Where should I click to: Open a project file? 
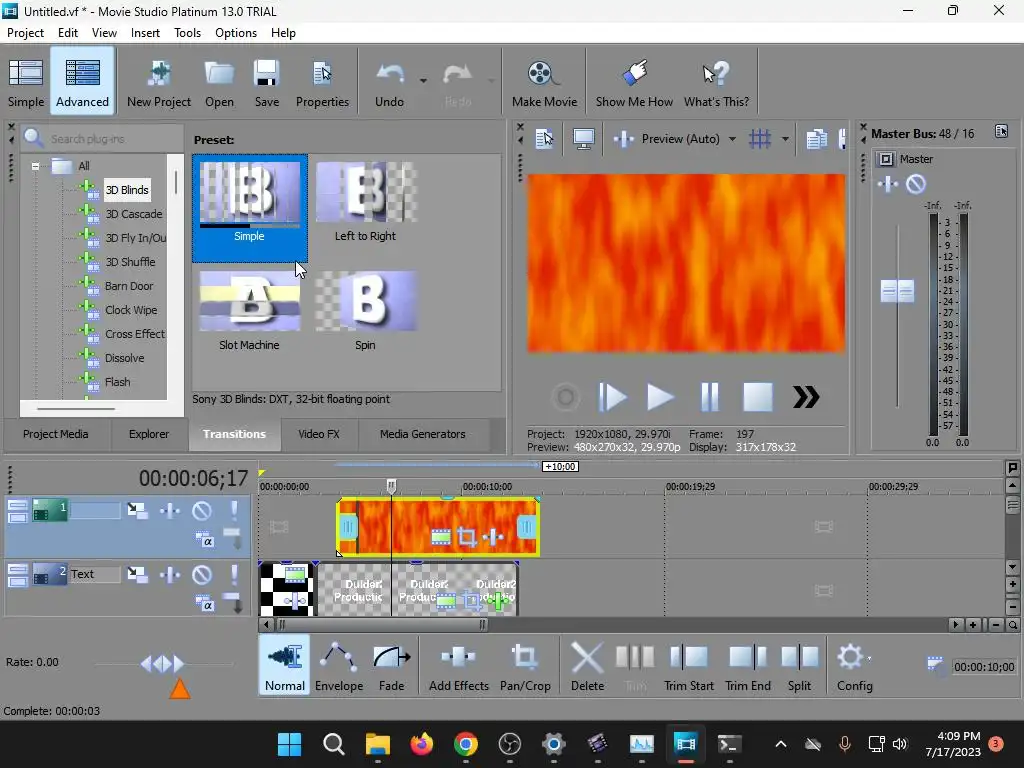[x=219, y=82]
